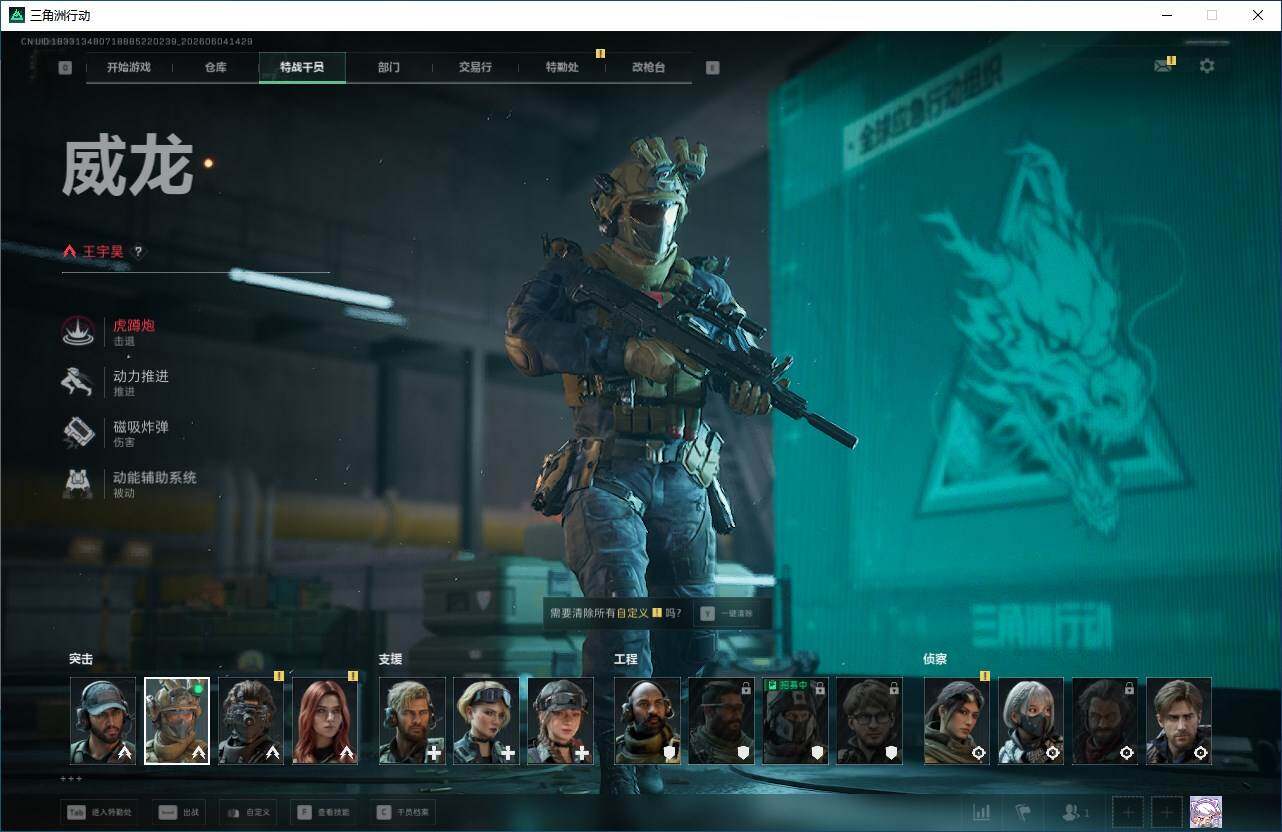Open the settings gear icon
1282x832 pixels.
[1207, 66]
